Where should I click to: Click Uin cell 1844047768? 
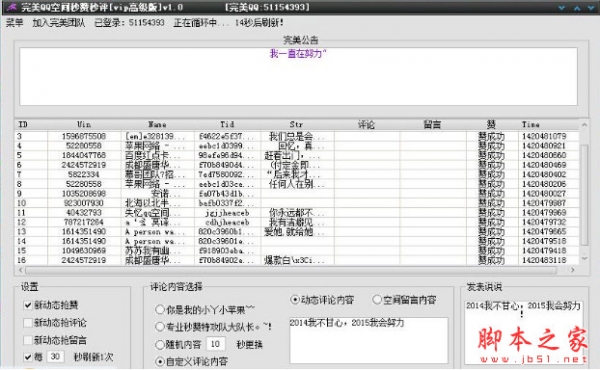pos(84,155)
